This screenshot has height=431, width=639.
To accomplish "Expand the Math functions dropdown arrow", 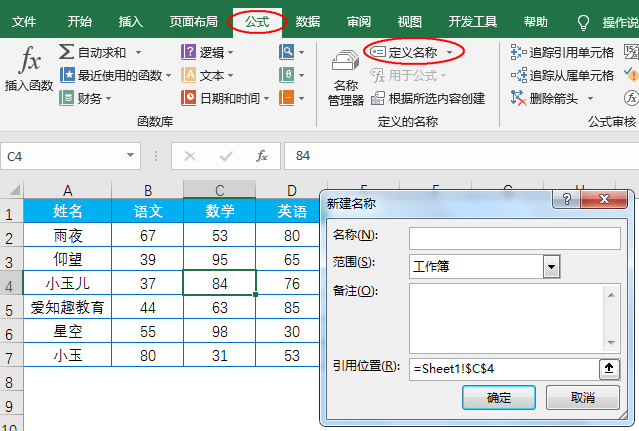I will [302, 75].
